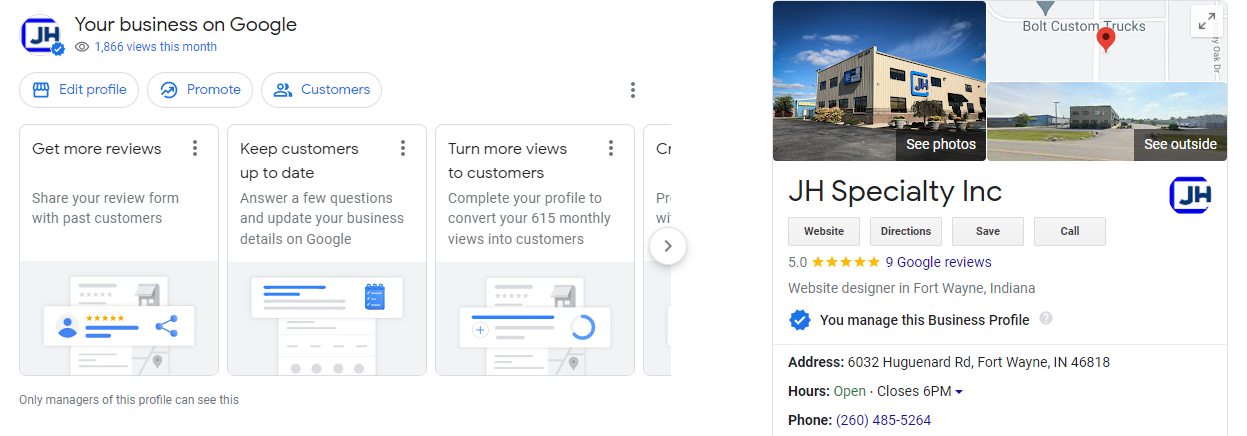Click the Bolt Custom Trucks map label
Viewport: 1247px width, 436px height.
point(1084,26)
